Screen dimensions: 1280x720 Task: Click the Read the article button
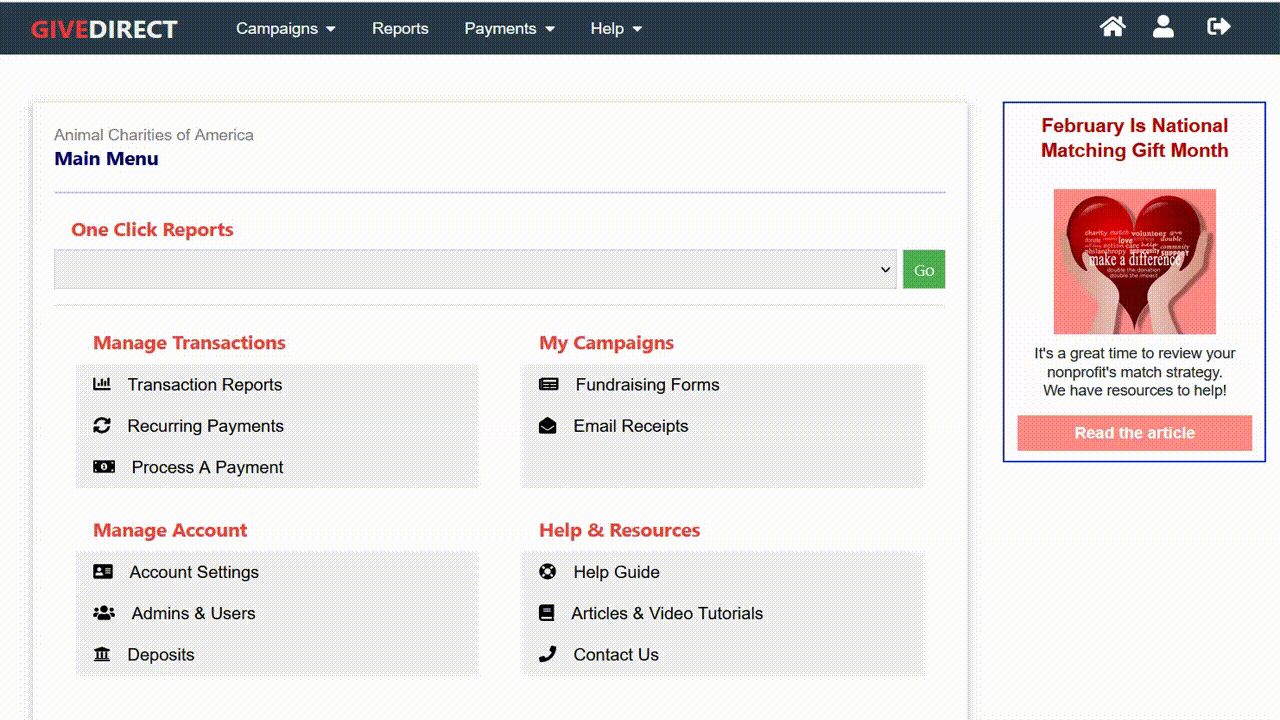[x=1134, y=433]
